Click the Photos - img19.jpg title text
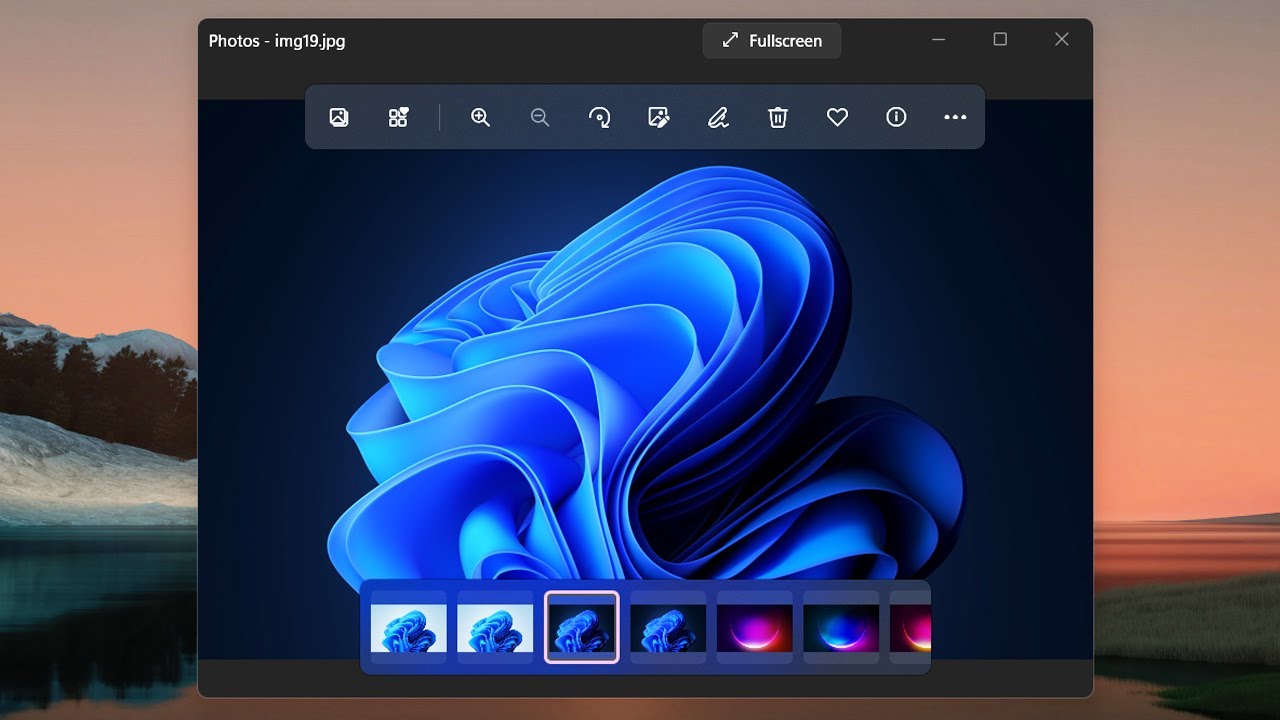Screen dimensions: 1280x720 tap(277, 41)
